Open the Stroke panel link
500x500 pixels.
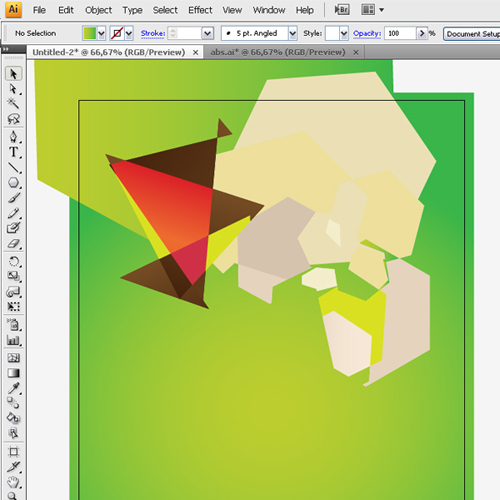point(153,33)
